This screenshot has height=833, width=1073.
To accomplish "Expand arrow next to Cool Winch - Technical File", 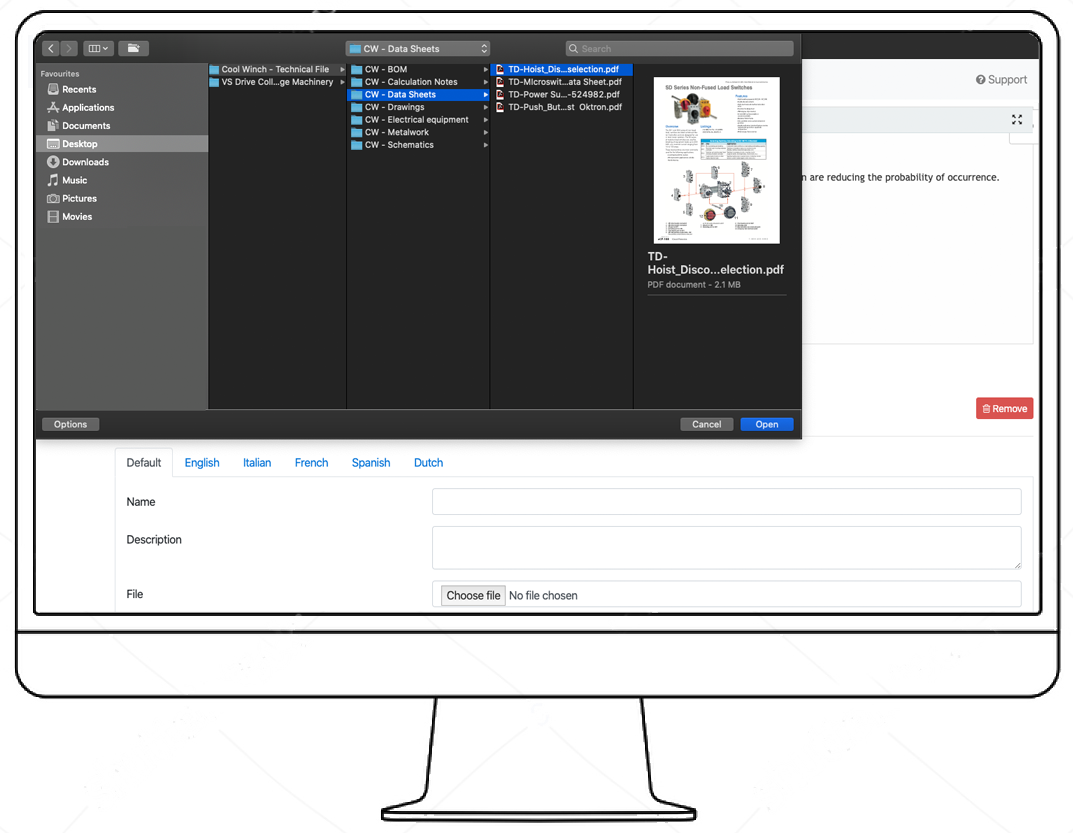I will point(342,69).
